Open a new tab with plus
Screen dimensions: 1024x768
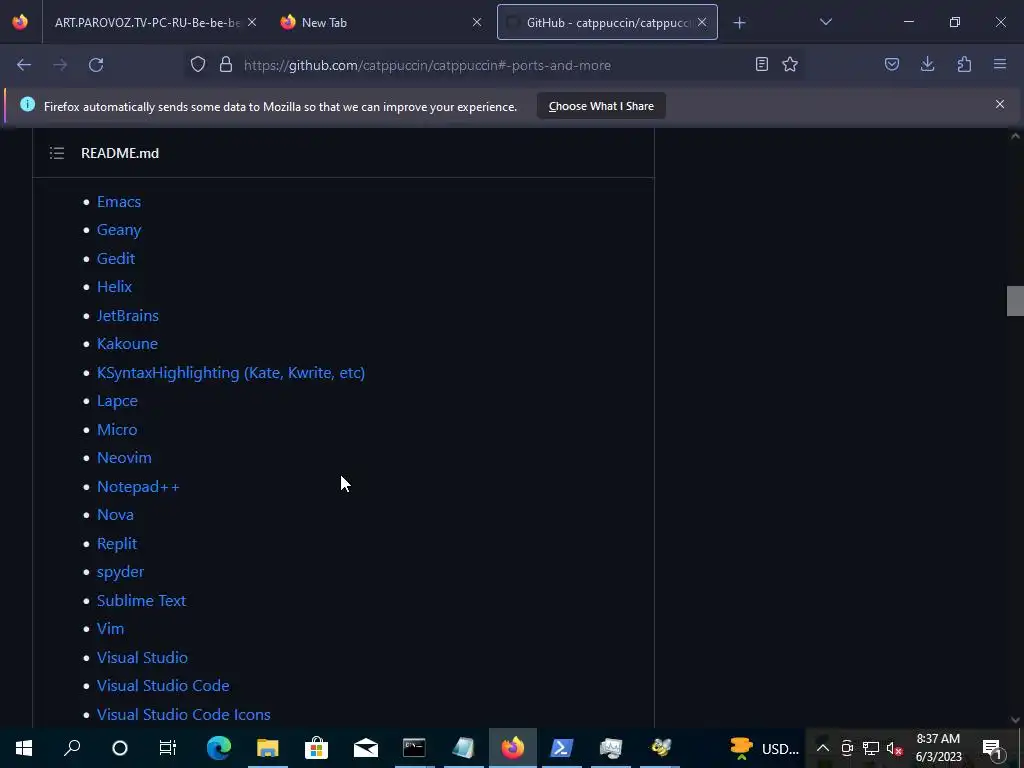739,23
